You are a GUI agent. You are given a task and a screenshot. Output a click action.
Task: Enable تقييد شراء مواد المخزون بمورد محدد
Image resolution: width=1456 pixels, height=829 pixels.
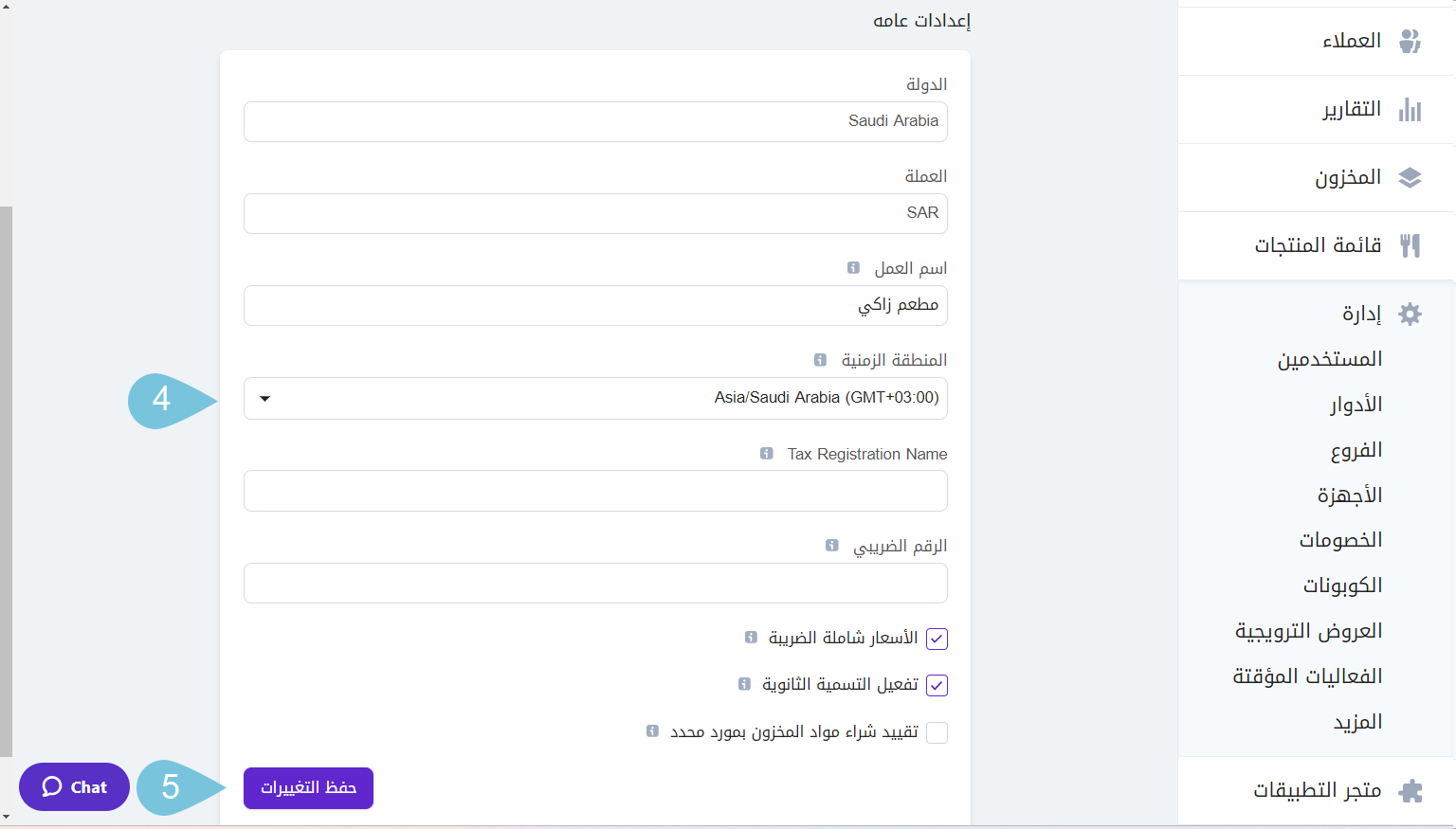[937, 731]
